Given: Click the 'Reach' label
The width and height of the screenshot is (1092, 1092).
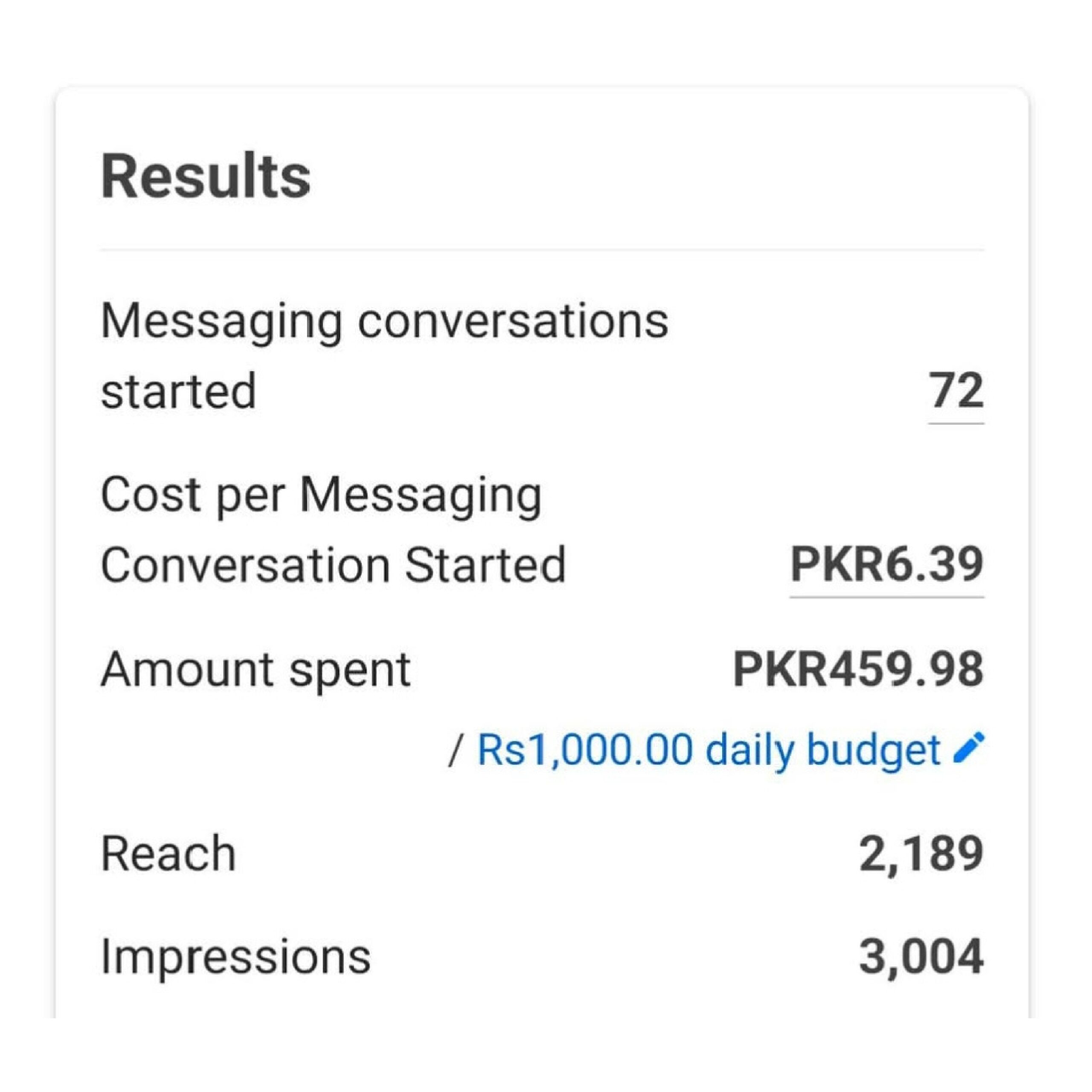Looking at the screenshot, I should 168,854.
